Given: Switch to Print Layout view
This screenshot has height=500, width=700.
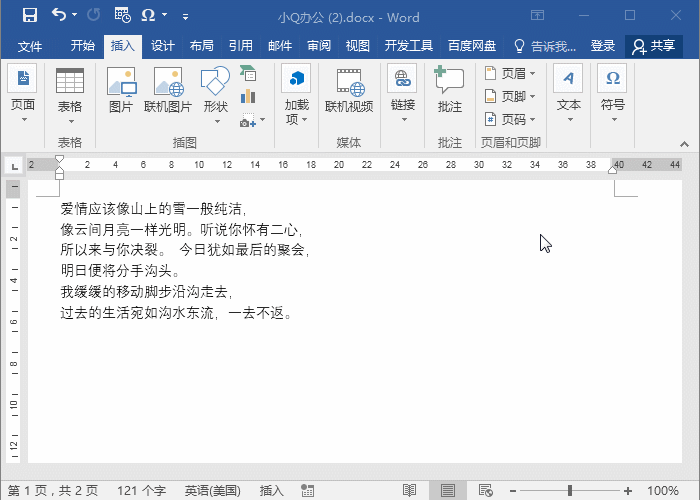Looking at the screenshot, I should point(447,491).
